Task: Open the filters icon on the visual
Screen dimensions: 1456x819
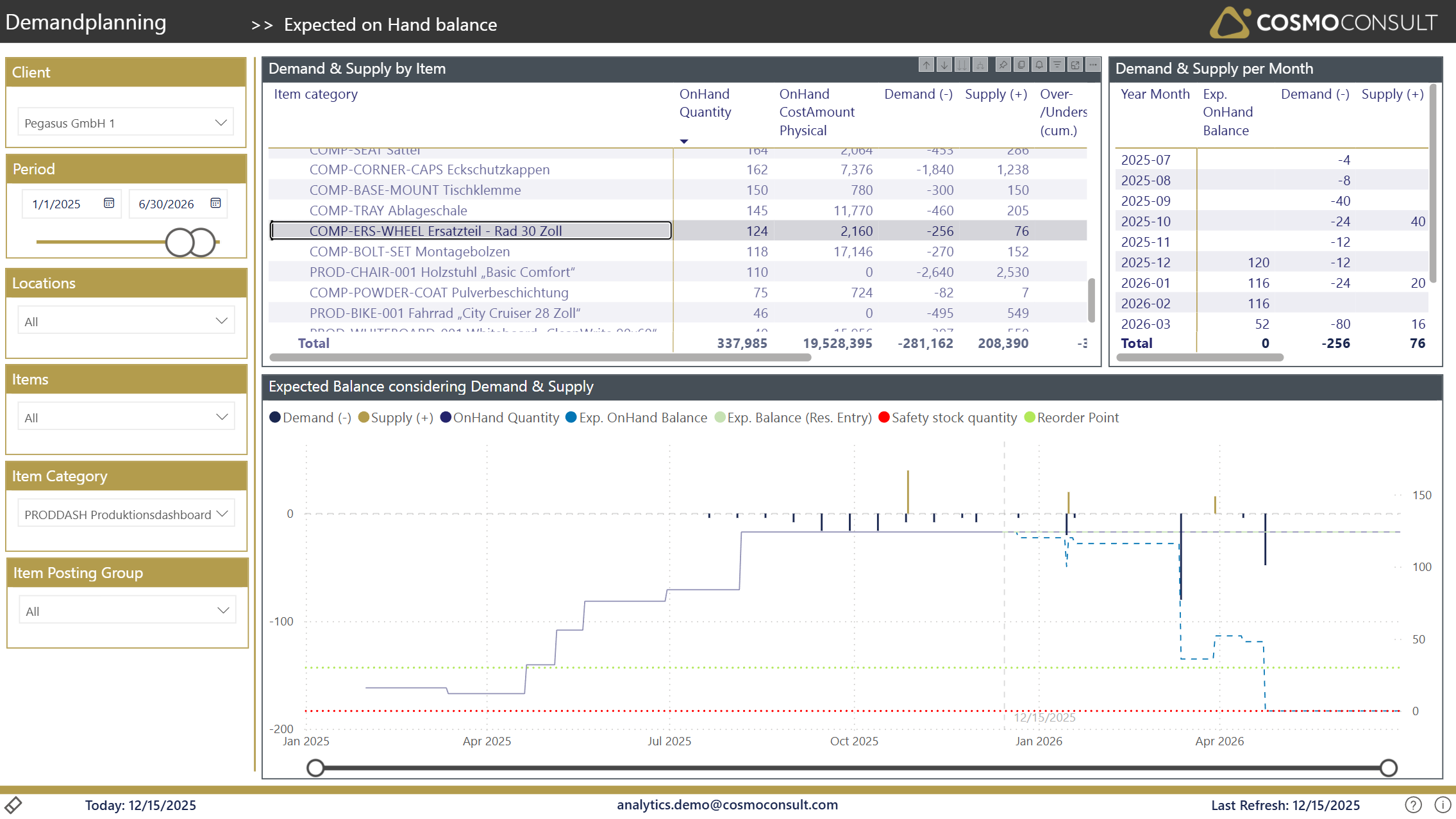Action: 1057,65
